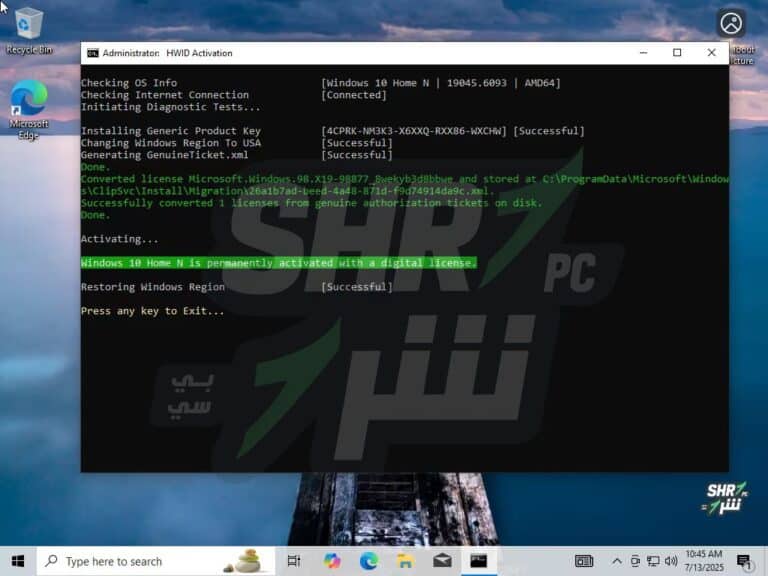The width and height of the screenshot is (768, 576).
Task: Select the command prompt taskbar icon
Action: (479, 561)
